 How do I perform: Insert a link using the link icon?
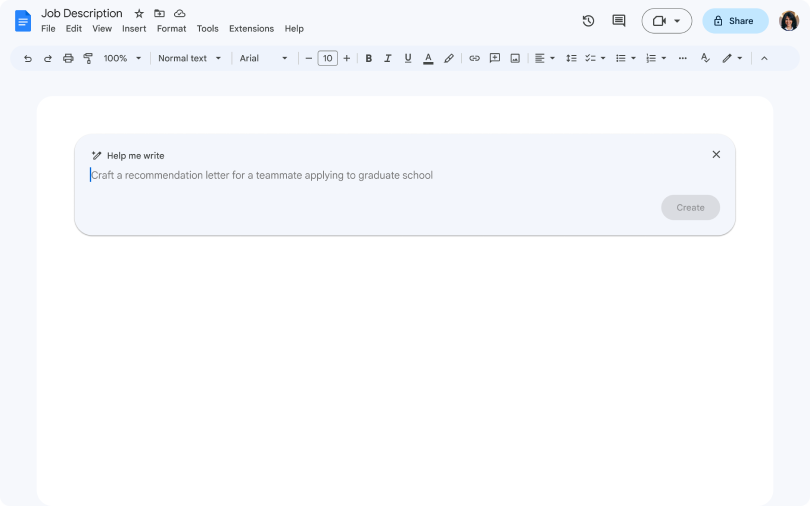click(x=474, y=58)
